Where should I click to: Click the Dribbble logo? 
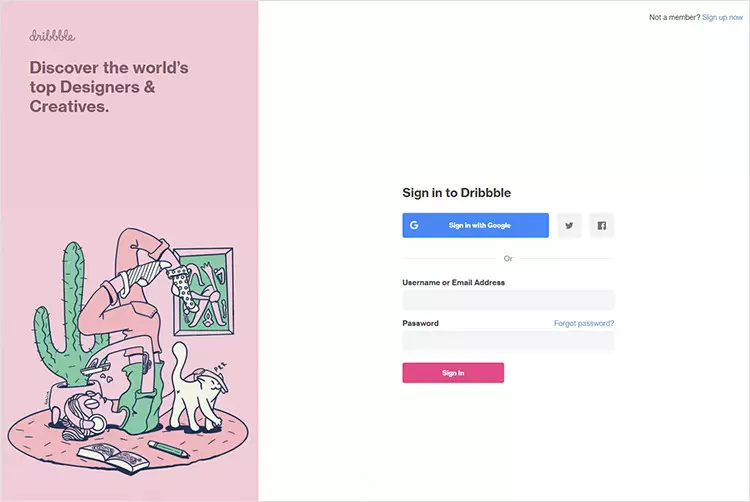coord(52,36)
